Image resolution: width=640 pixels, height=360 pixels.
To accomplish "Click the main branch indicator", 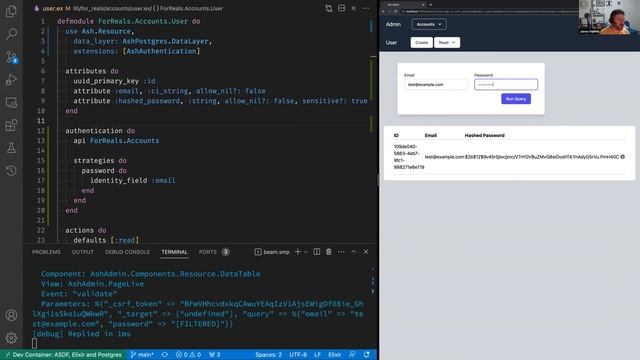I will click(142, 355).
